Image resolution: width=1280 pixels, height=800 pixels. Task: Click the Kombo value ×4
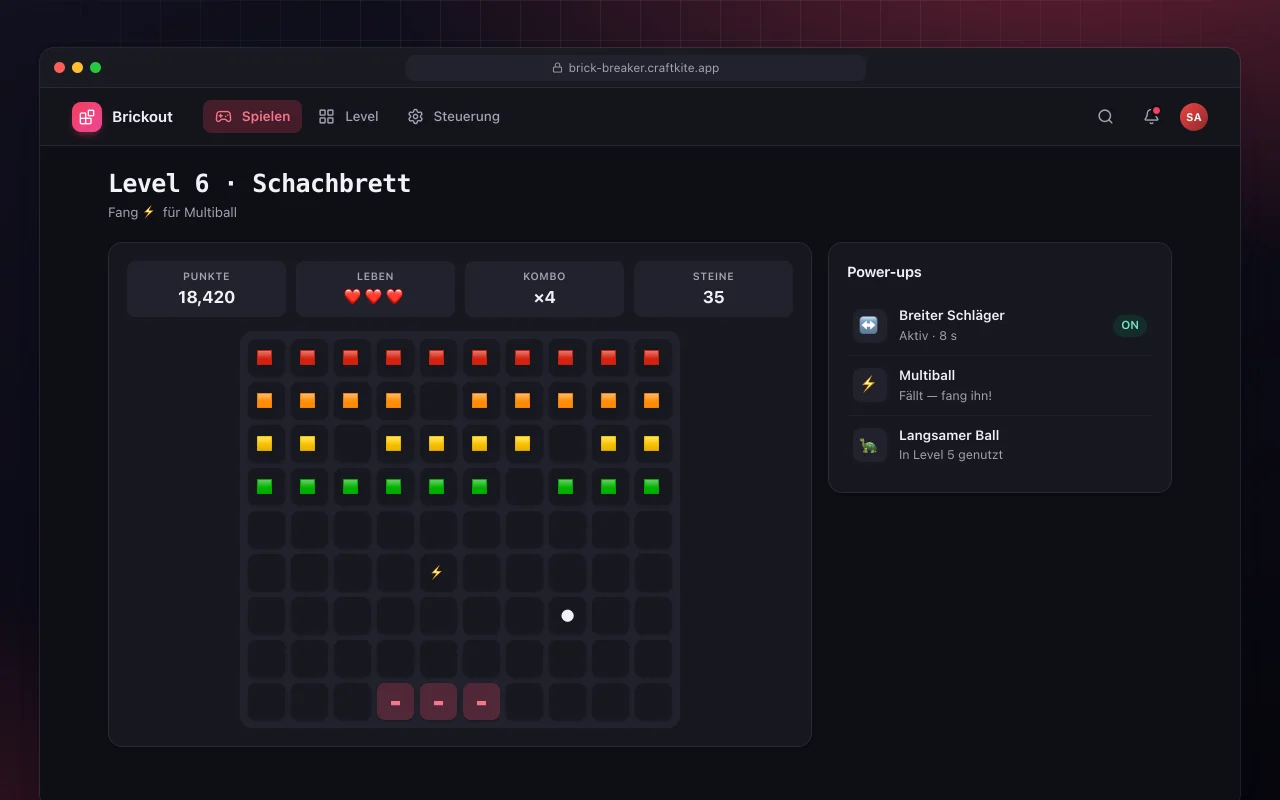(544, 297)
